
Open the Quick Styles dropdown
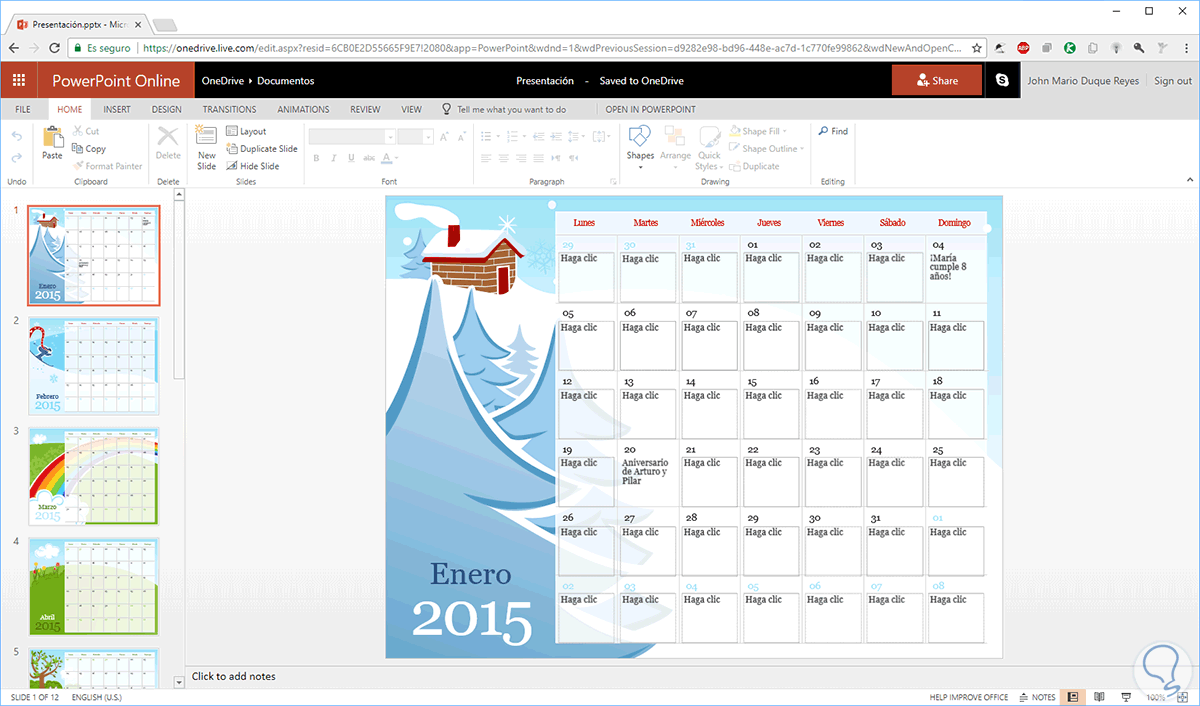709,147
